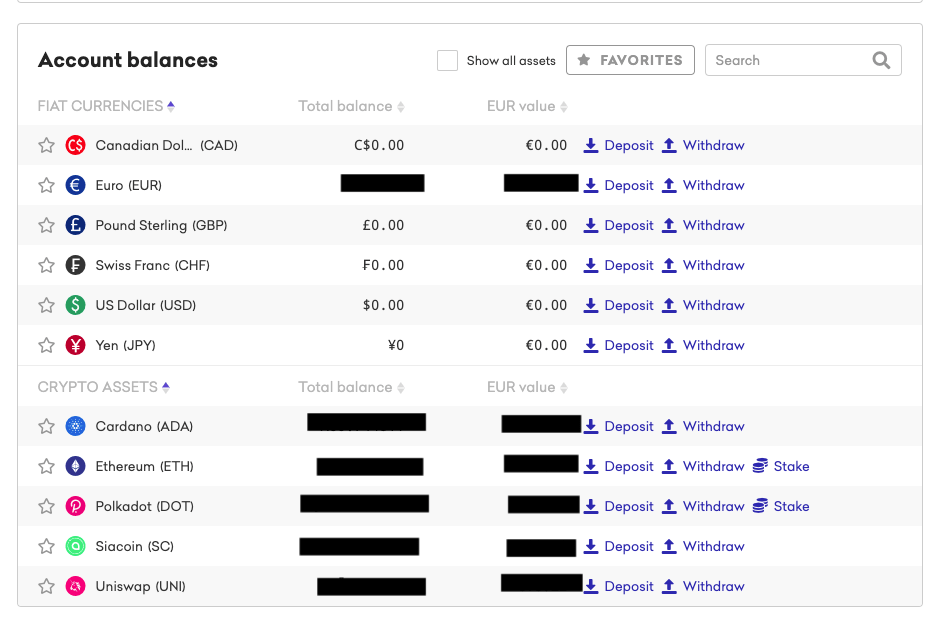Enable the Show all assets checkbox
The image size is (935, 618).
tap(447, 60)
